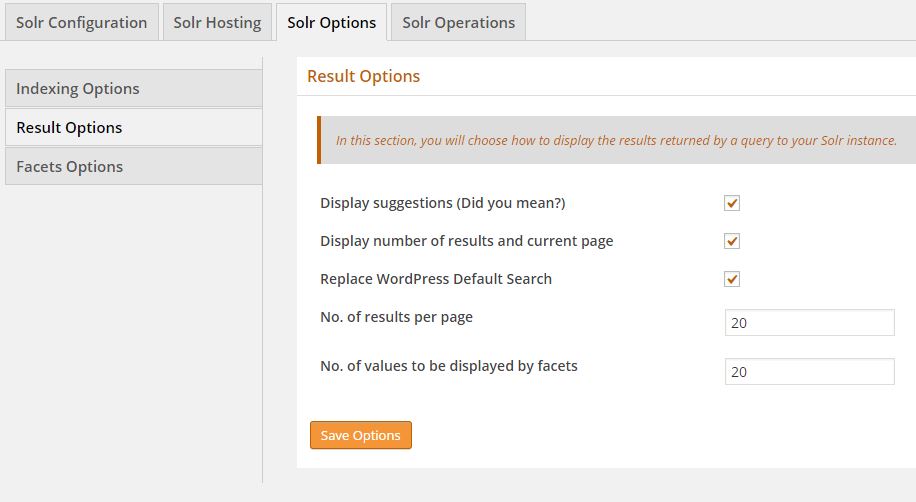Click the "No. of results per page" label
This screenshot has width=916, height=502.
coord(396,317)
